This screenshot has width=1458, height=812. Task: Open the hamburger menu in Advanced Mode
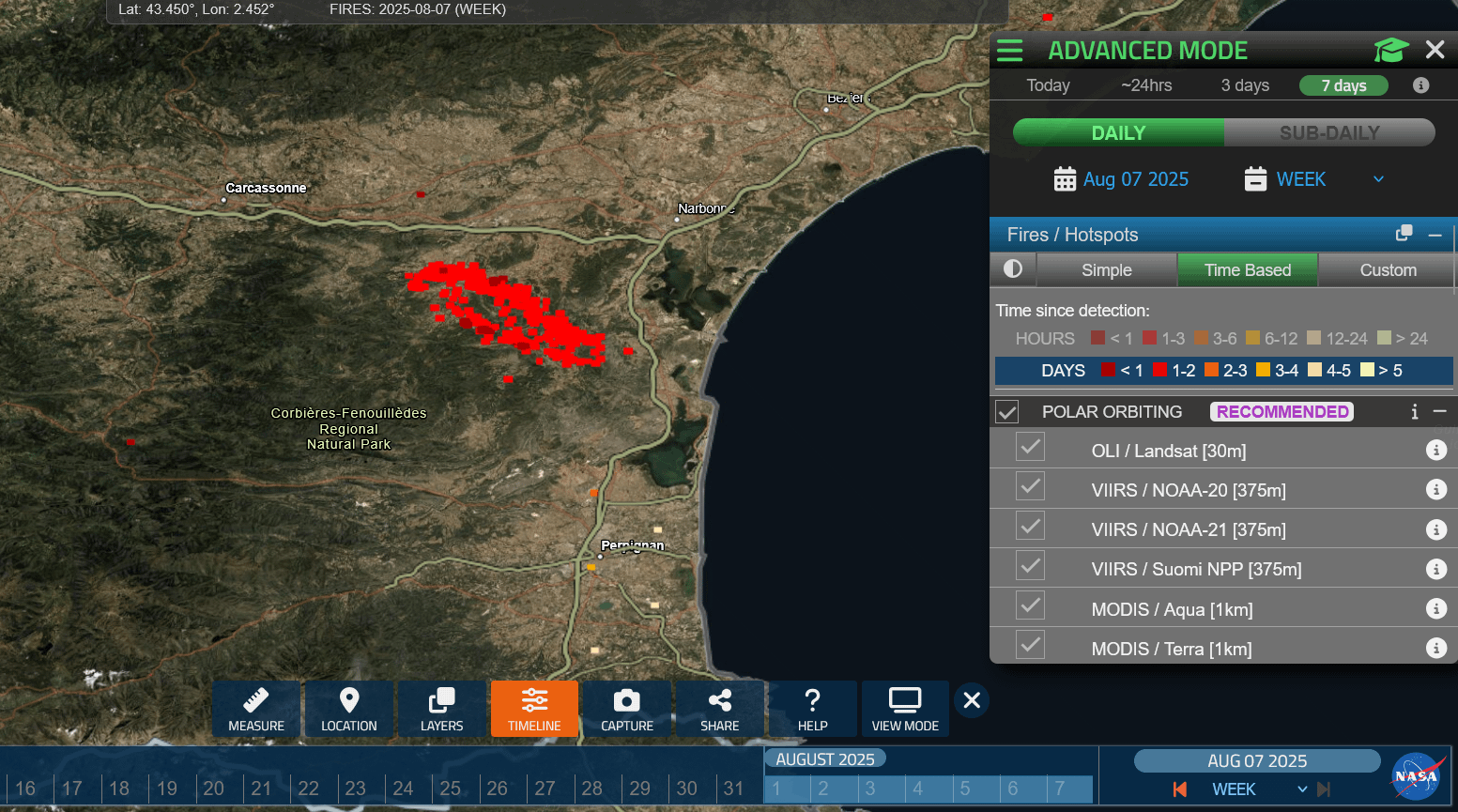tap(1010, 51)
